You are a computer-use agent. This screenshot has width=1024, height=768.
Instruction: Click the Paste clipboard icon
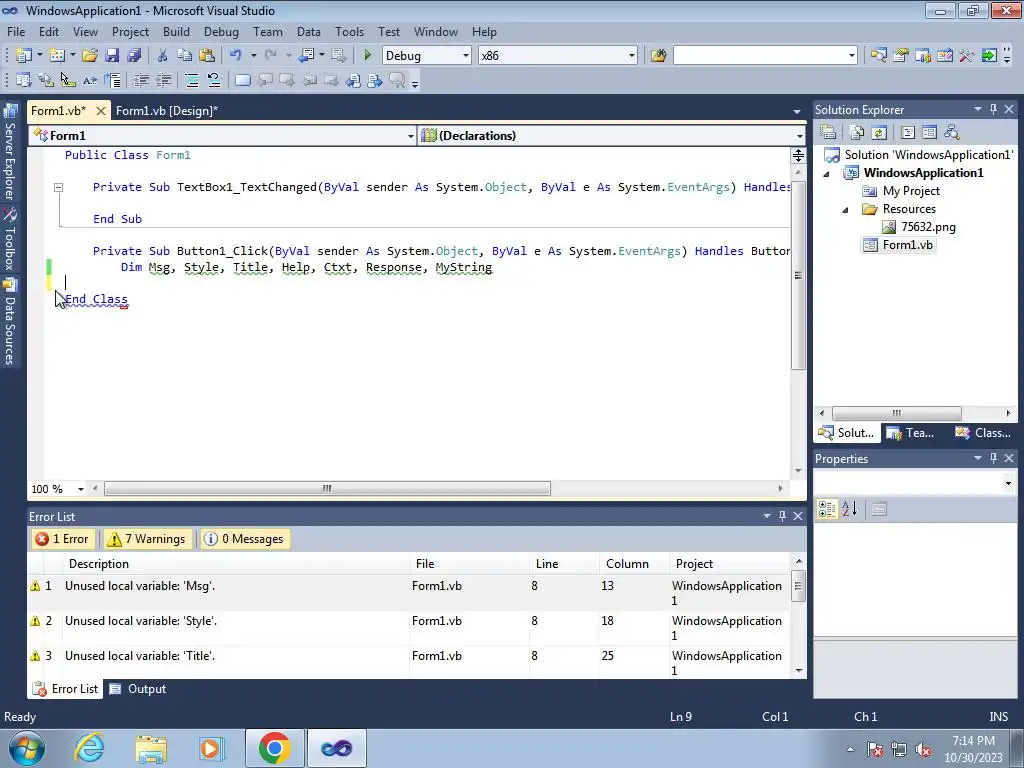coord(207,56)
